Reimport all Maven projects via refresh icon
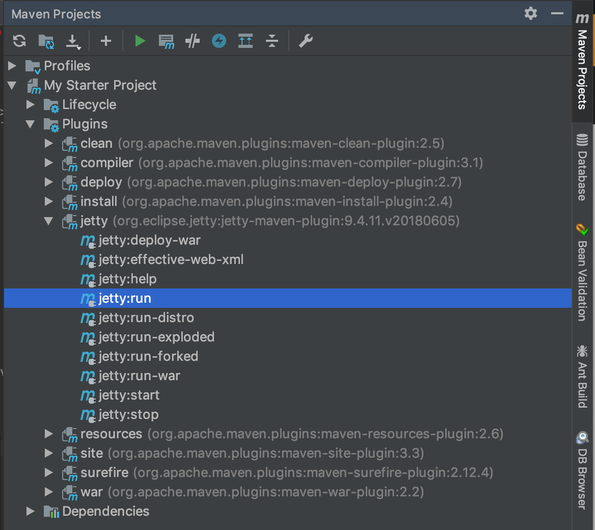 point(19,41)
